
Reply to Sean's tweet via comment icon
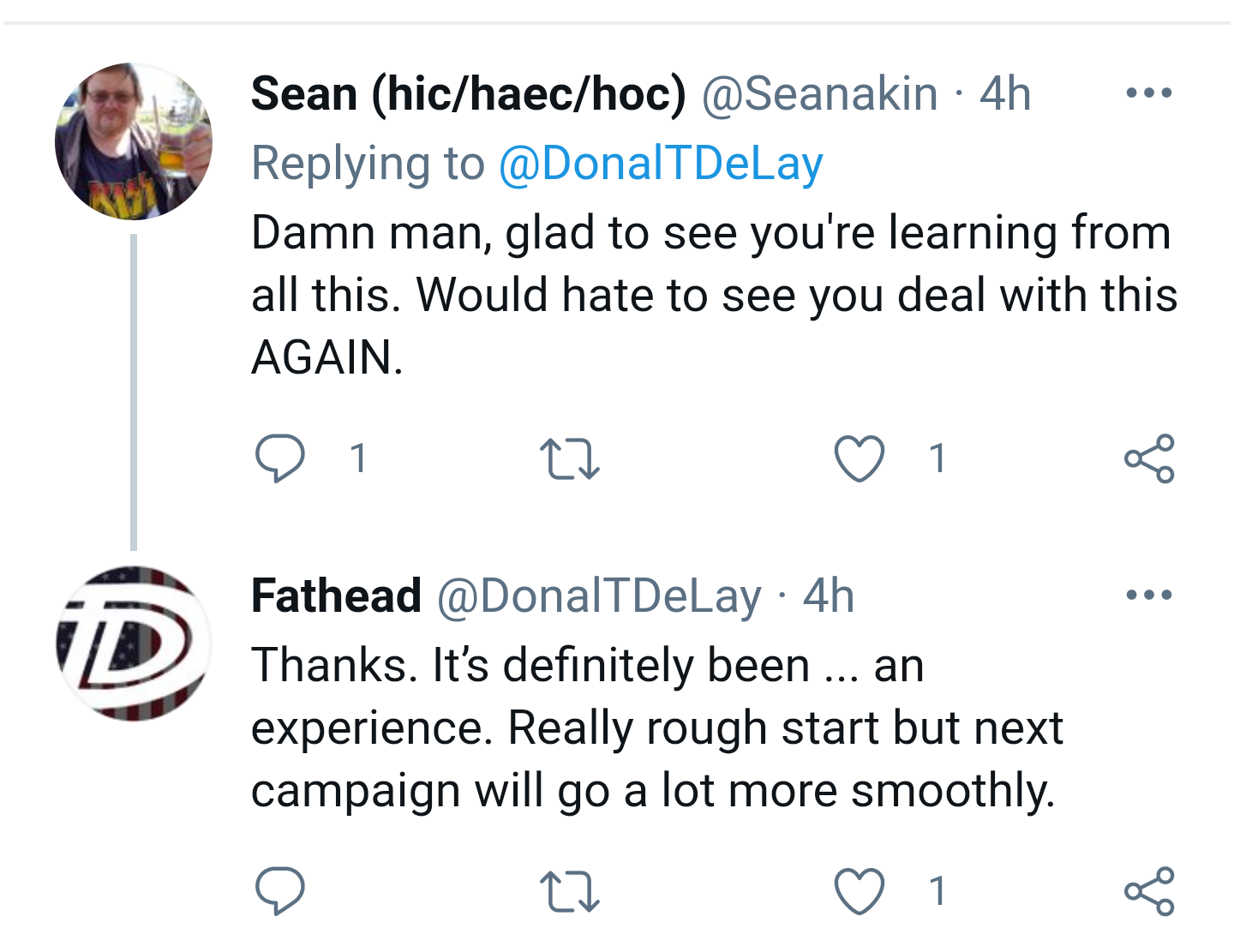coord(279,458)
